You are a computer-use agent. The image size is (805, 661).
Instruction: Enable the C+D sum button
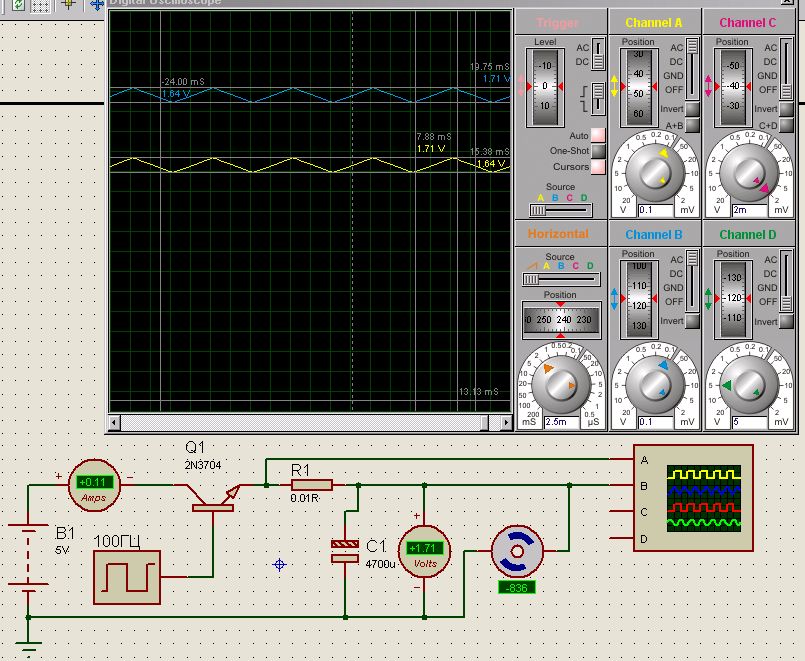[786, 126]
